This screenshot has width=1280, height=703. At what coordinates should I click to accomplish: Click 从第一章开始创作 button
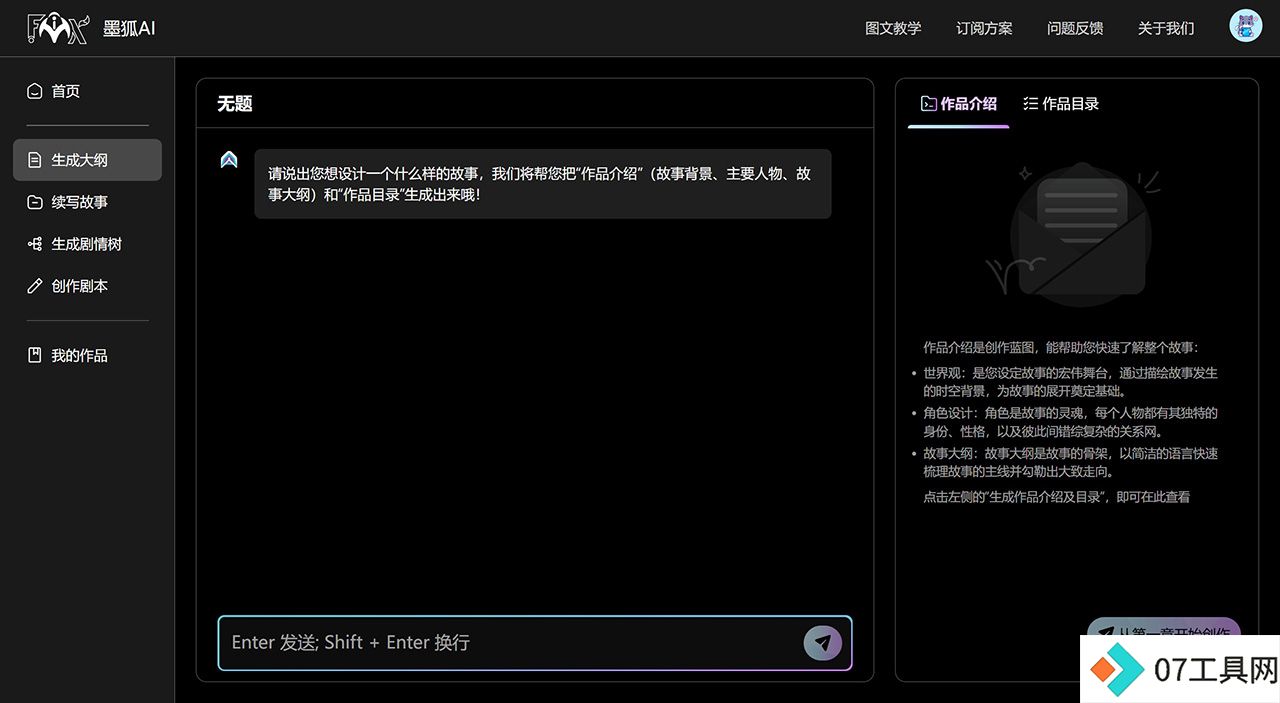[x=1164, y=633]
